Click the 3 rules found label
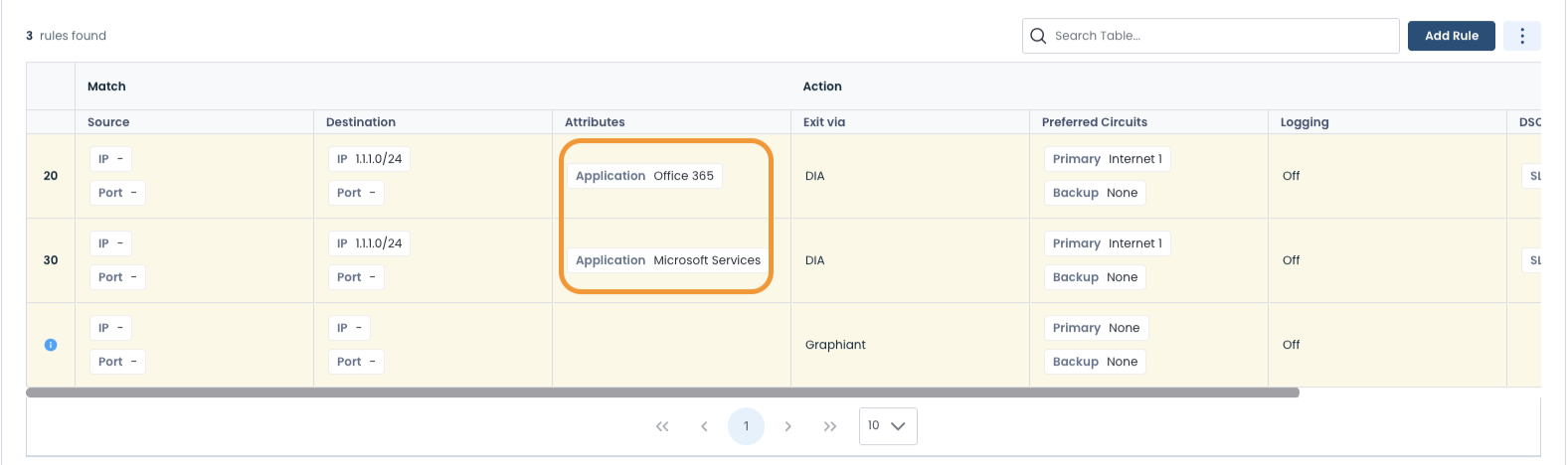The height and width of the screenshot is (465, 1568). [66, 36]
